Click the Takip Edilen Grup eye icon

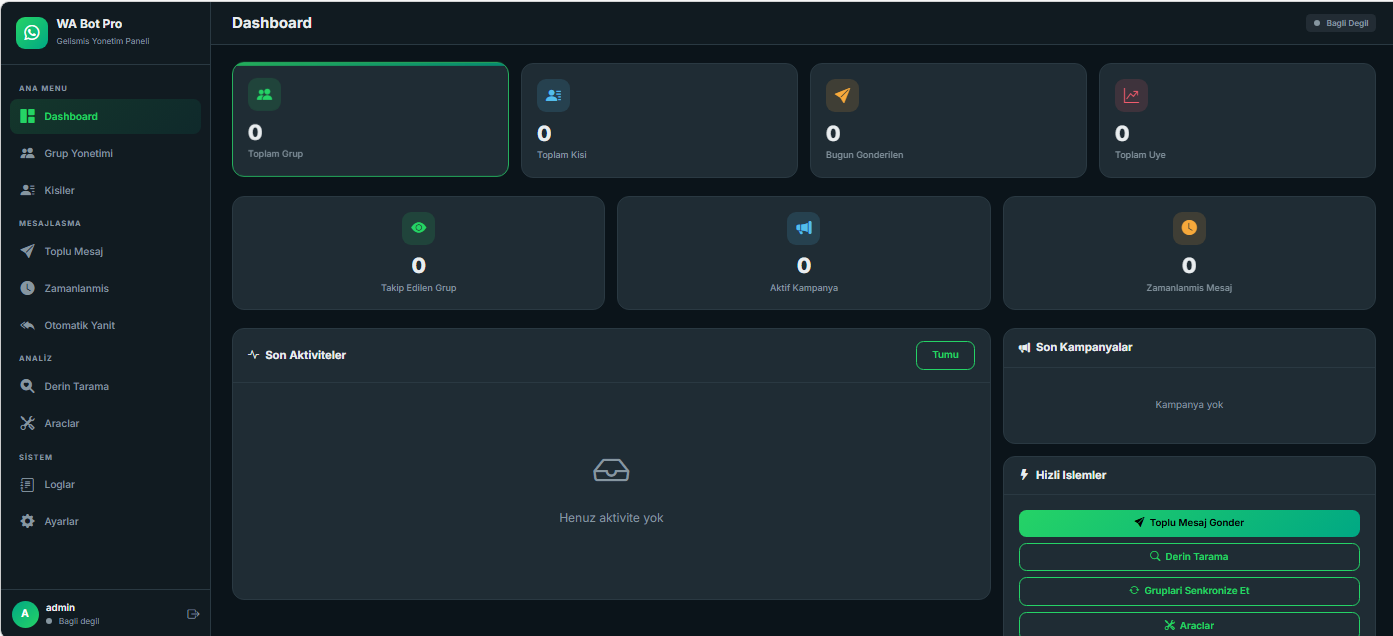(418, 228)
